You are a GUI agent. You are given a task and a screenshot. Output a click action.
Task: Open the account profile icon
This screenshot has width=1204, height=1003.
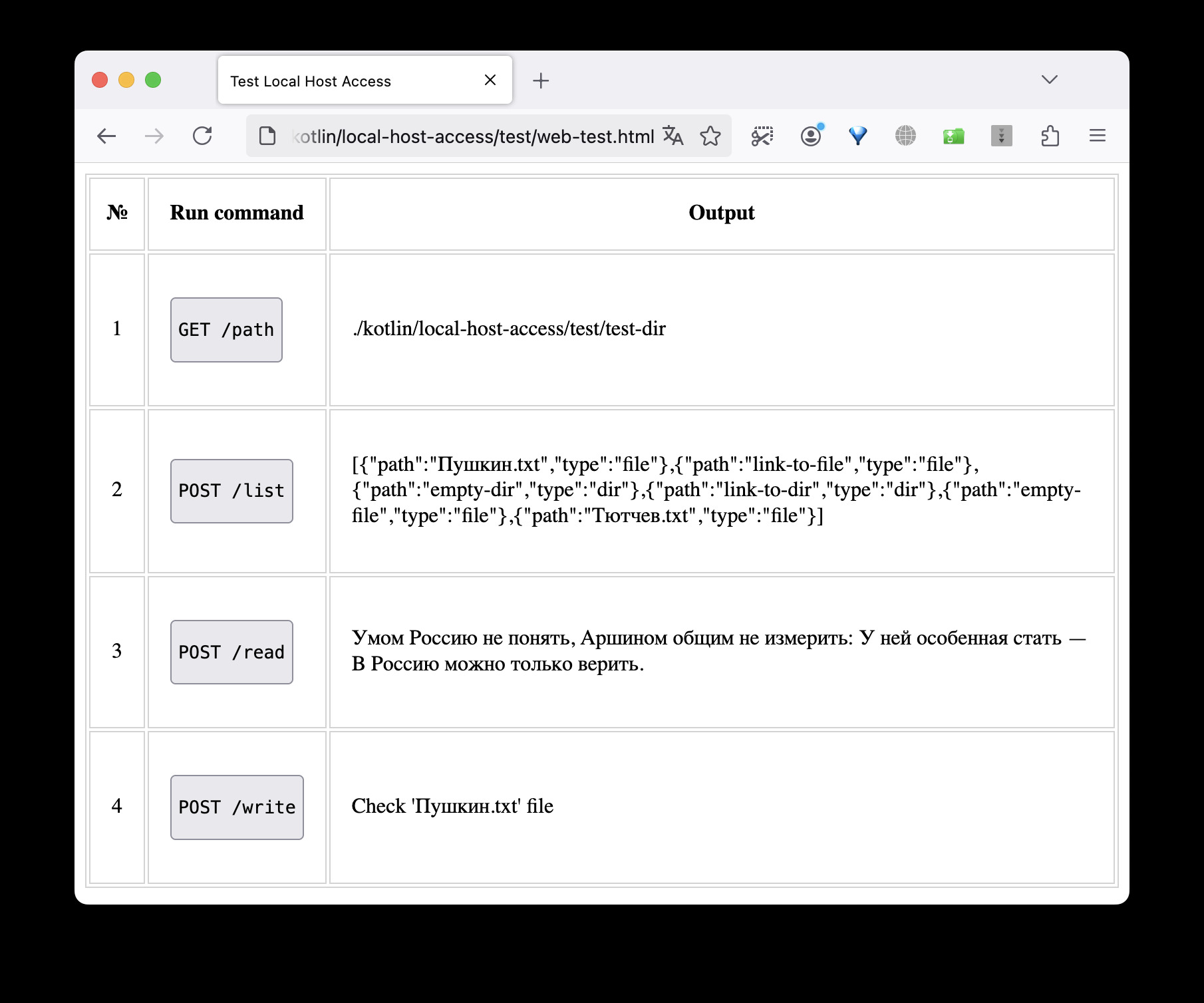coord(811,136)
